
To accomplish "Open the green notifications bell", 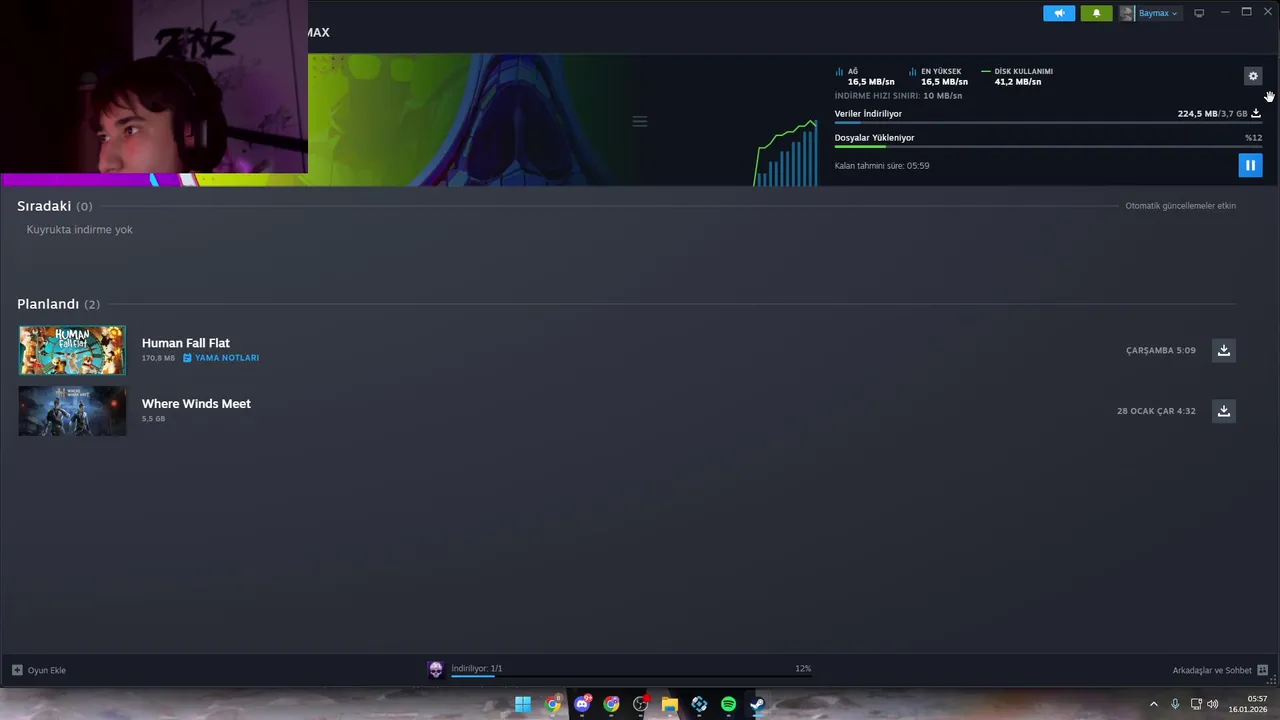I will point(1096,13).
